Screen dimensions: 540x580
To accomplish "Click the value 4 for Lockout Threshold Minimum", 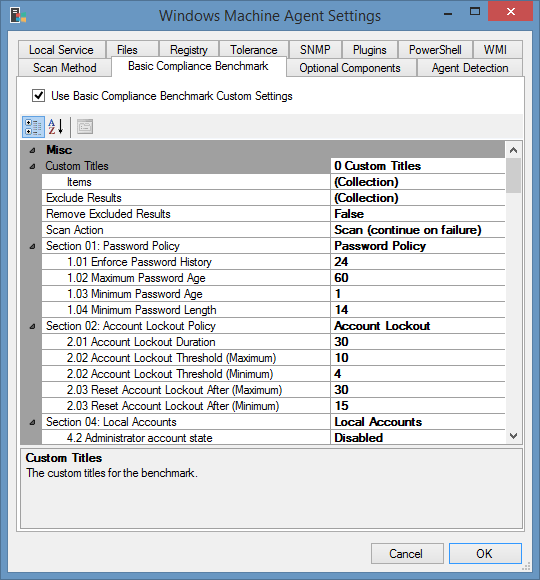I will (418, 374).
